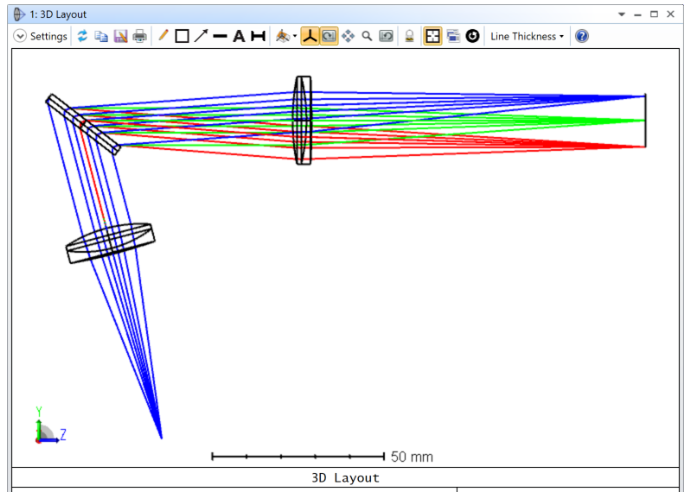This screenshot has height=498, width=694.
Task: Click the save image icon
Action: tap(120, 36)
